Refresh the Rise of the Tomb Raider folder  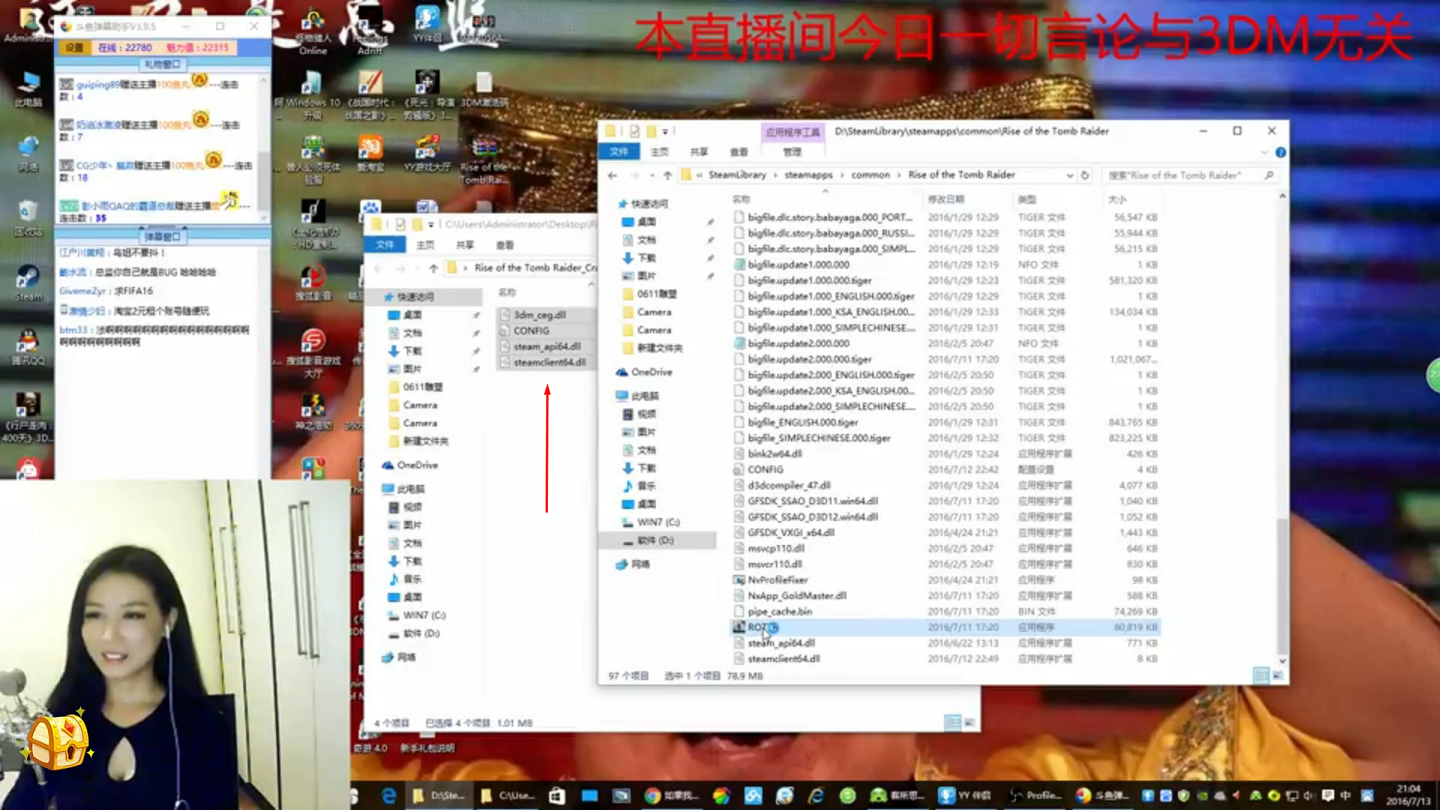tap(1085, 175)
